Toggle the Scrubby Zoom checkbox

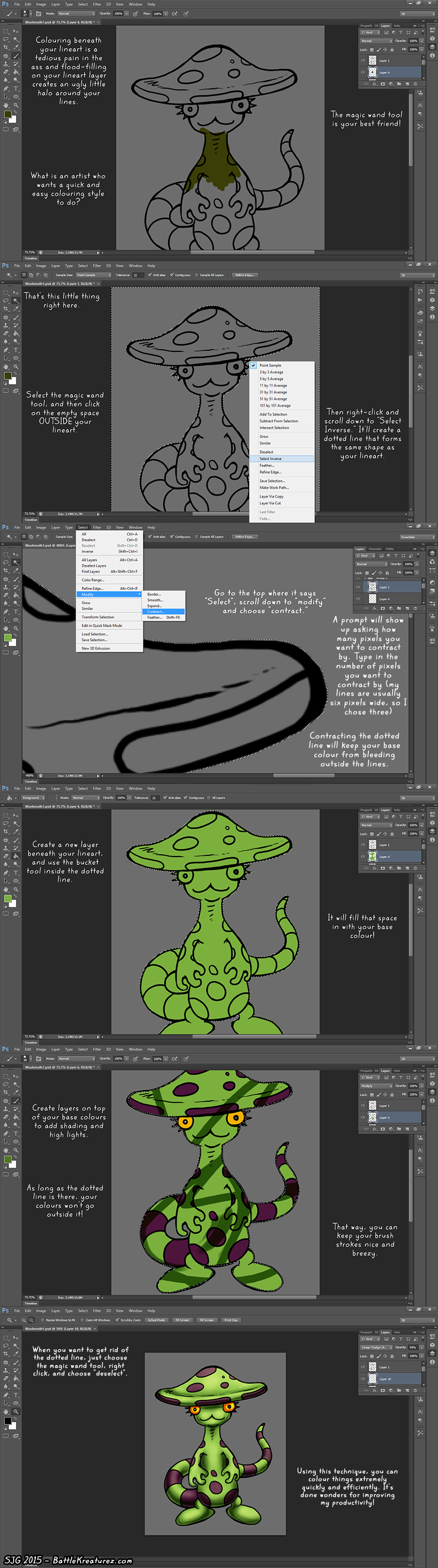click(x=117, y=1320)
